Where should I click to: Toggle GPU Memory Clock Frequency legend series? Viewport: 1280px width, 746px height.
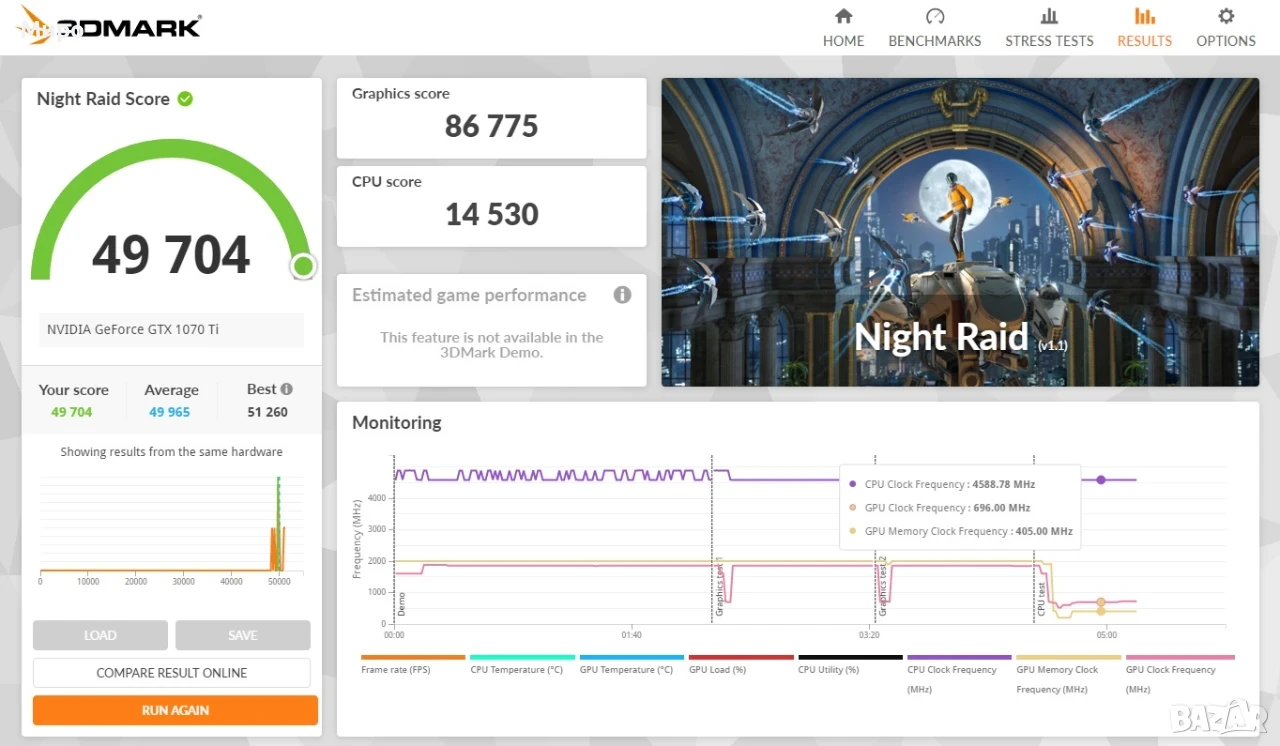(1068, 674)
